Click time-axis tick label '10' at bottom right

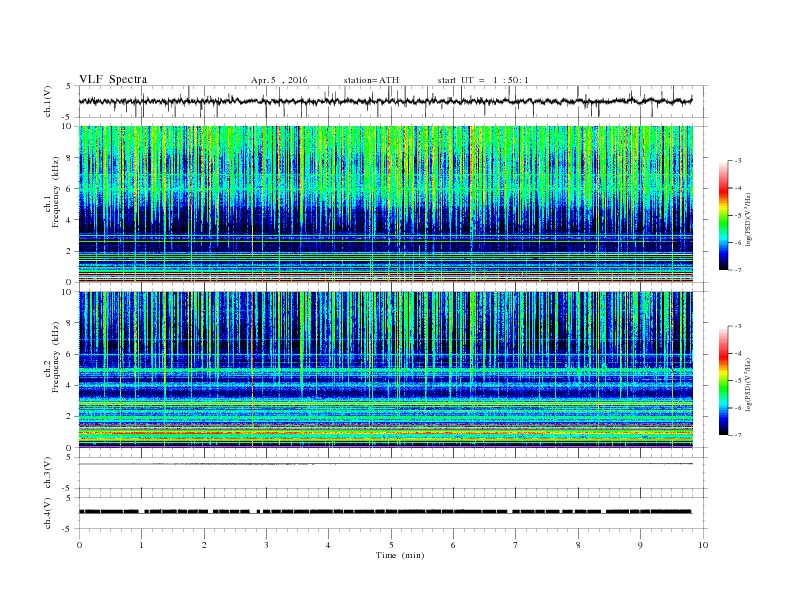[x=703, y=545]
